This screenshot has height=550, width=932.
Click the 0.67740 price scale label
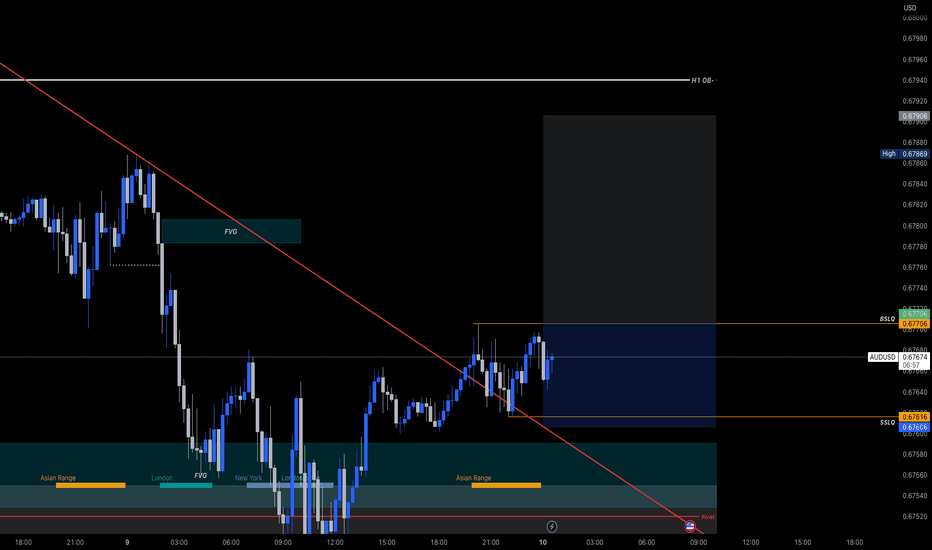coord(915,288)
